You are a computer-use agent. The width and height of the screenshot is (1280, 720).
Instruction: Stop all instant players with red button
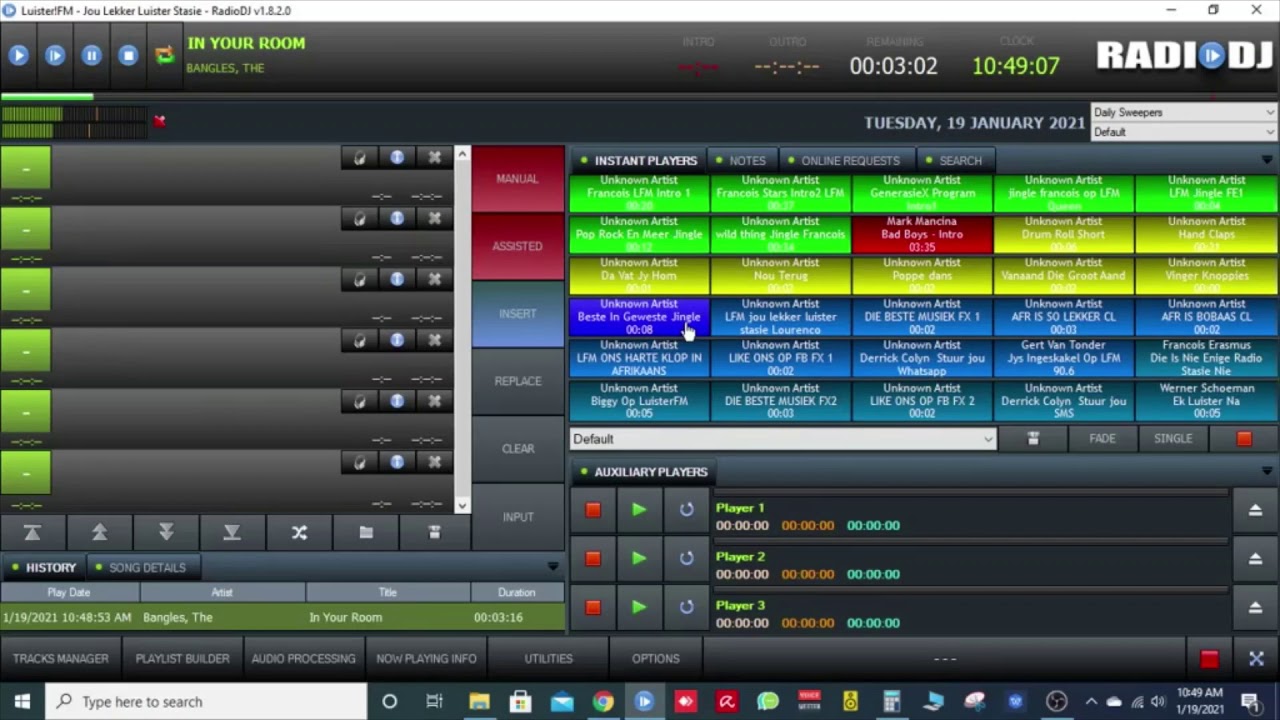pos(1244,439)
